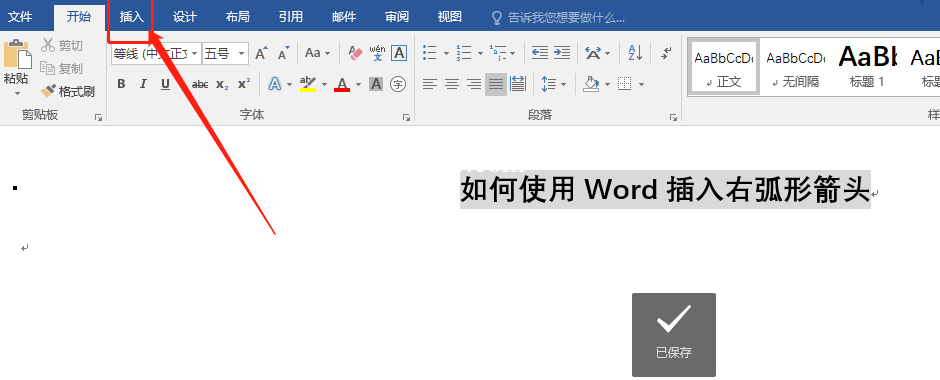The width and height of the screenshot is (940, 380).
Task: Toggle italic formatting
Action: pos(143,84)
